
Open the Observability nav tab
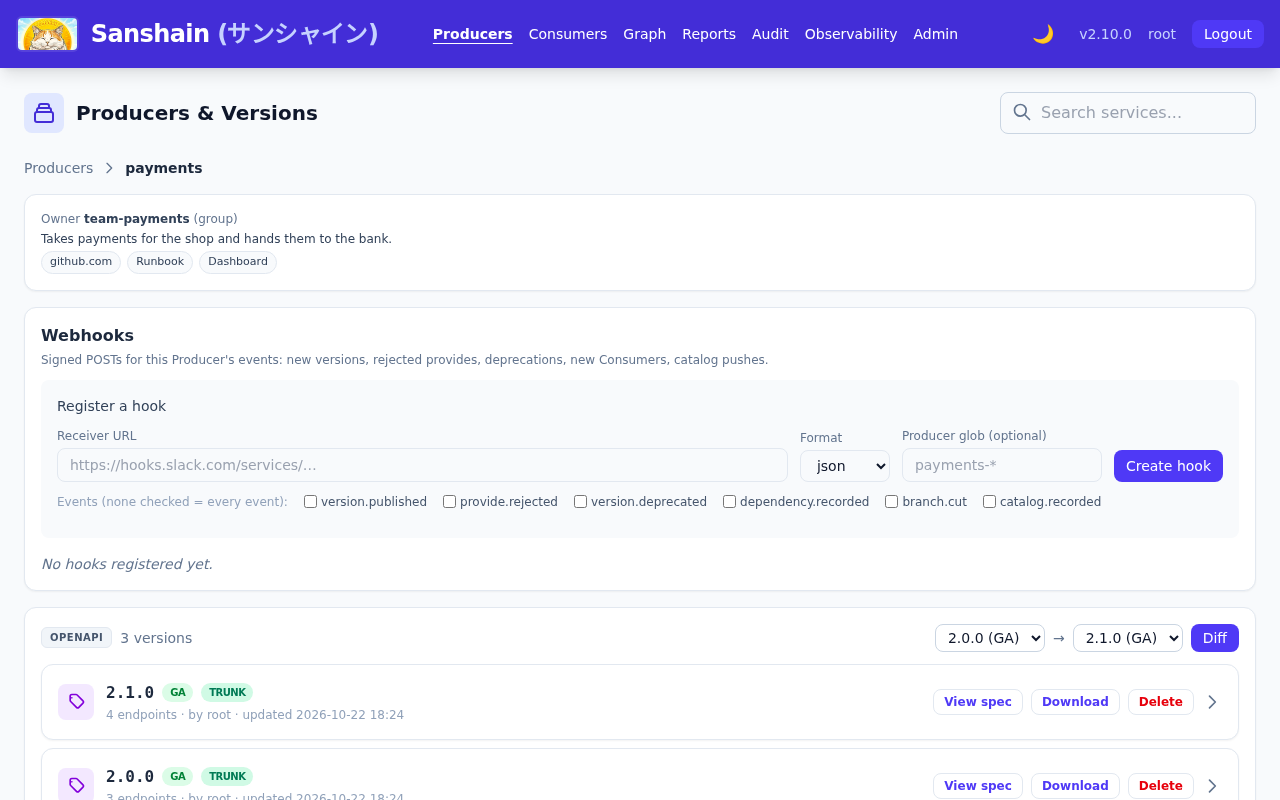pyautogui.click(x=851, y=34)
